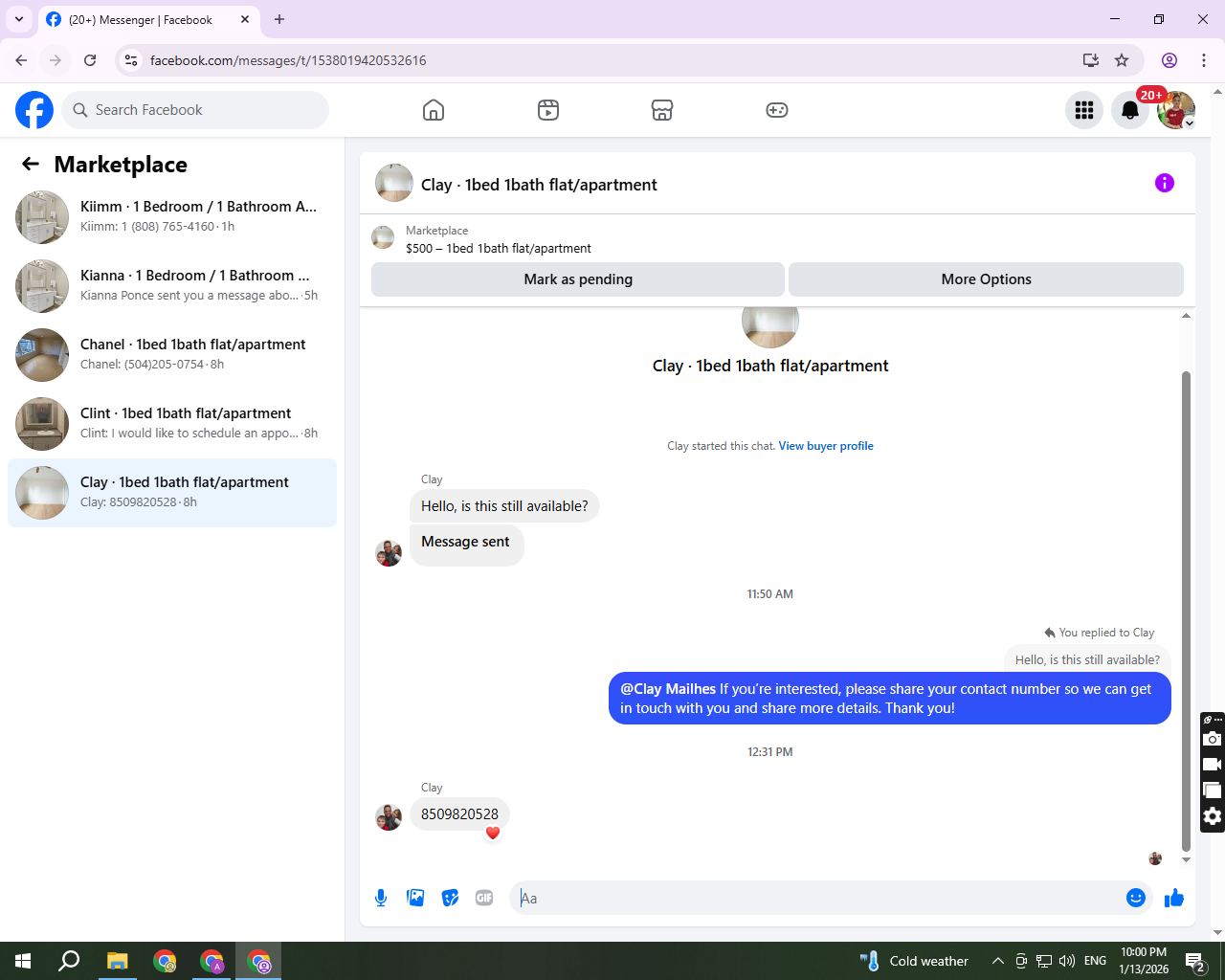The height and width of the screenshot is (980, 1225).
Task: Click the heart reaction under 8509820528
Action: (493, 833)
